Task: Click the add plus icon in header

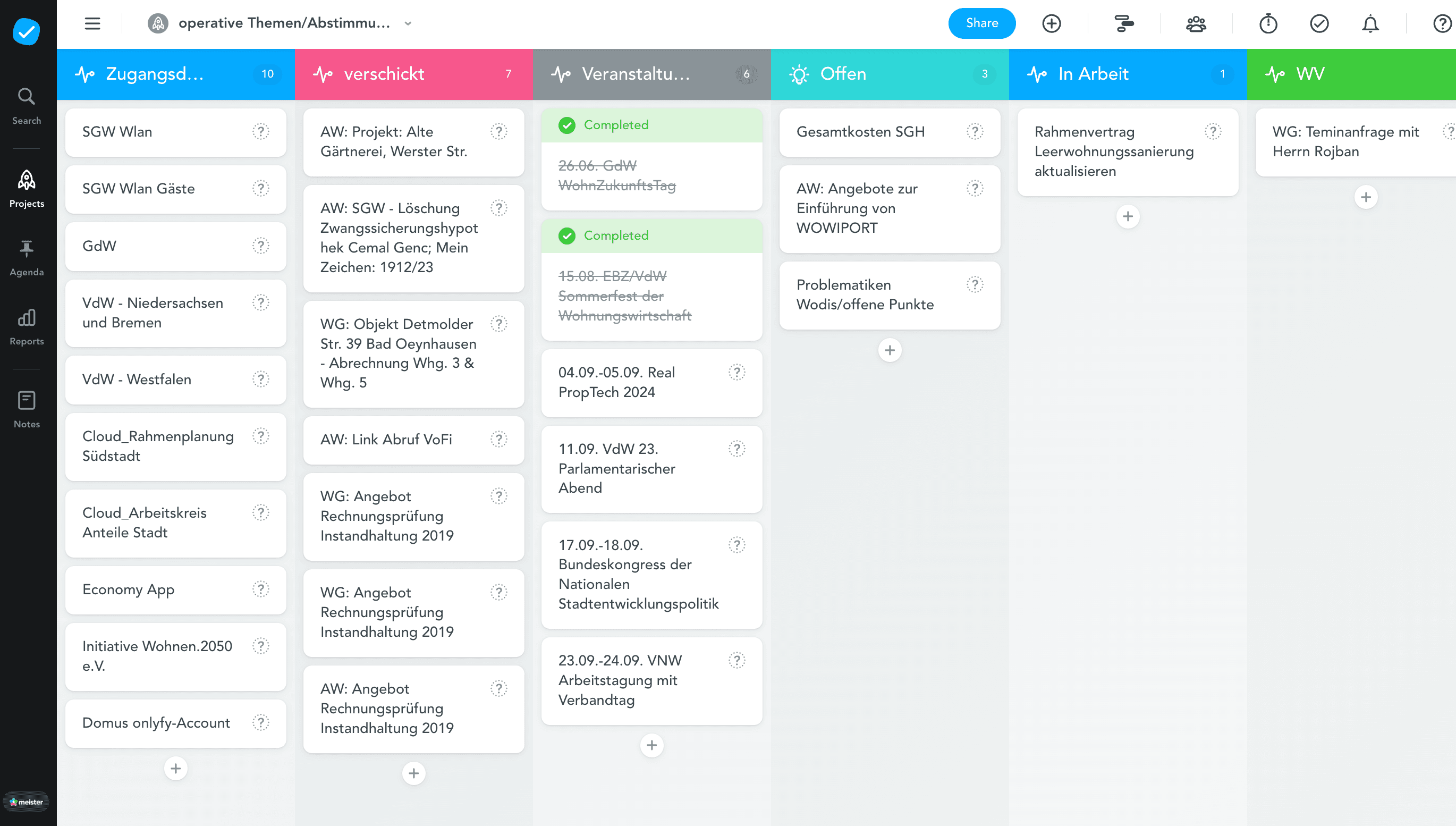Action: (1051, 24)
